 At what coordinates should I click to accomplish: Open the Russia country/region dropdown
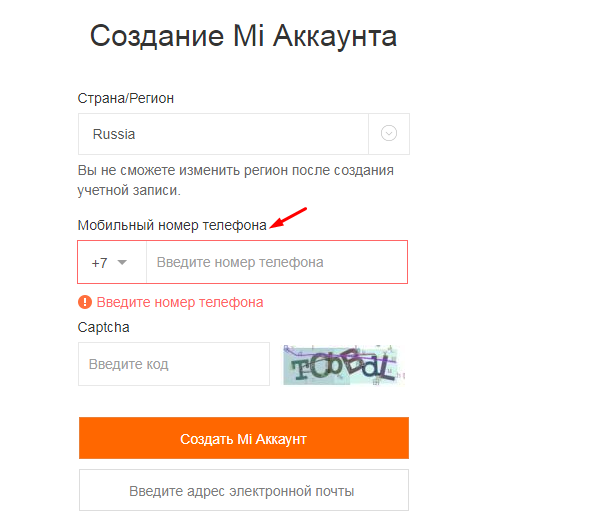pyautogui.click(x=243, y=134)
